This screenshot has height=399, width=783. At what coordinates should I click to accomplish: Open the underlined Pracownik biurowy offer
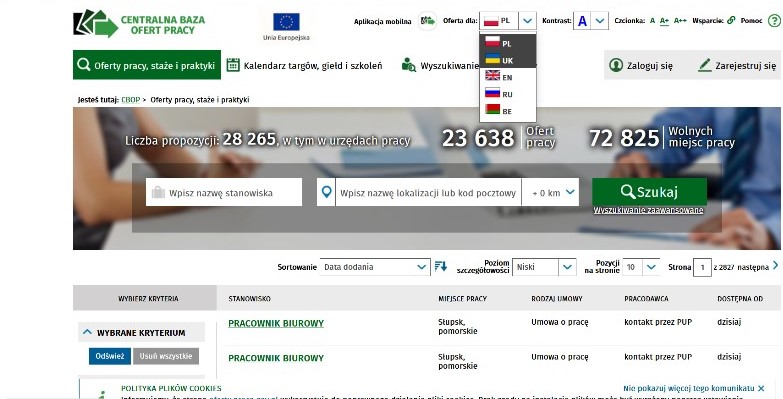click(x=276, y=323)
